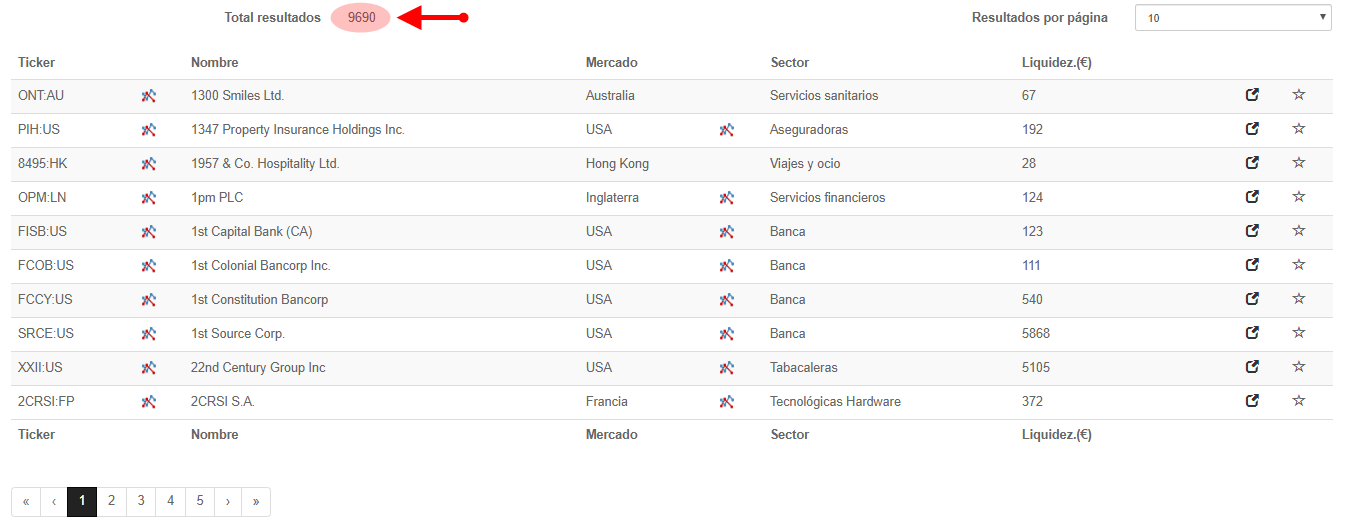Star 1347 Property Insurance Holdings as favorite
Screen dimensions: 1346x522
1299,129
